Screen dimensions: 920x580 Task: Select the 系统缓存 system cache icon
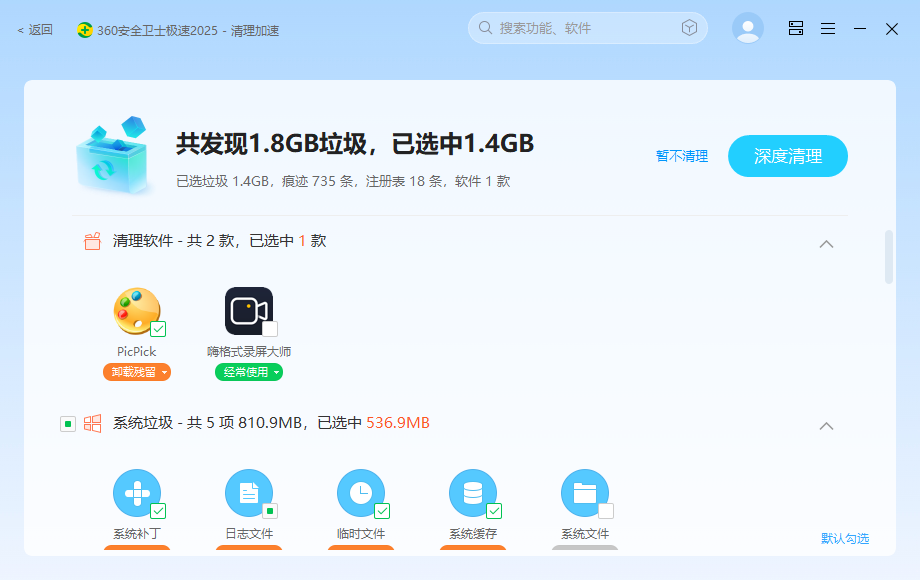click(473, 492)
